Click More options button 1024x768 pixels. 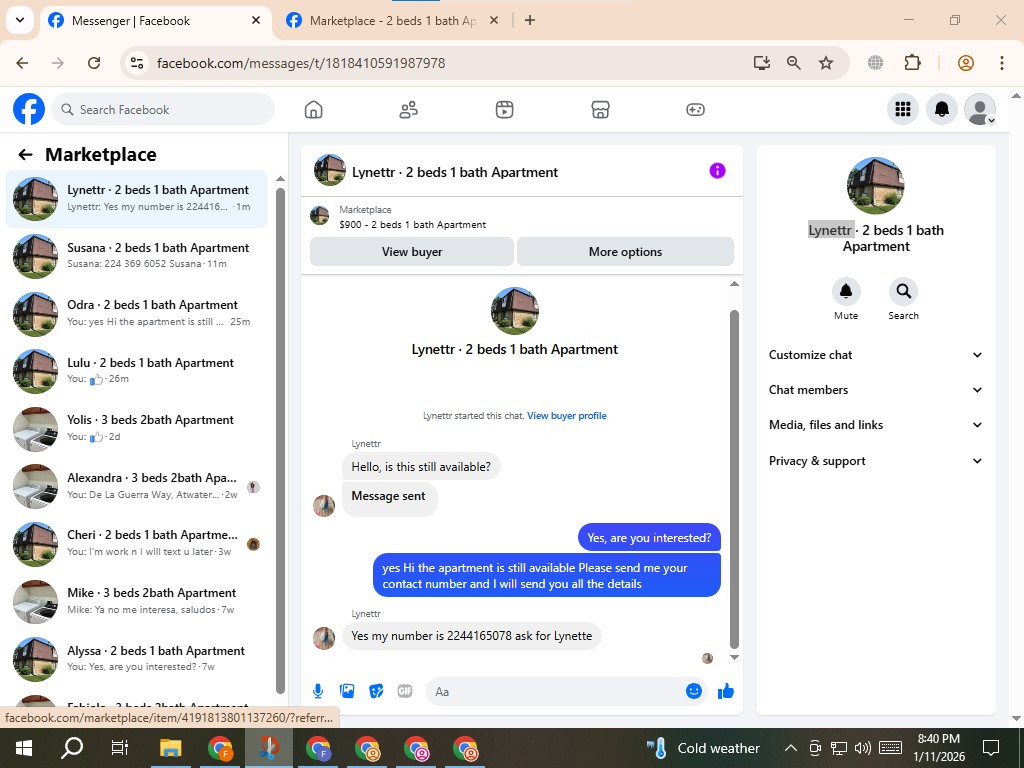coord(625,251)
